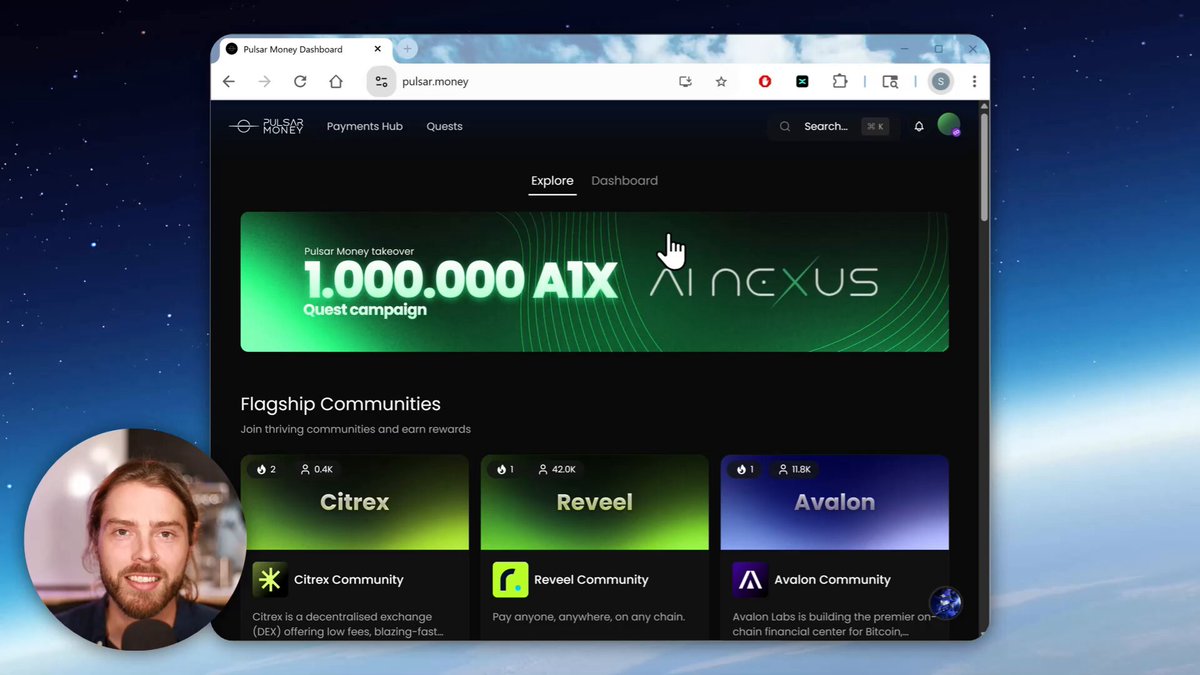The image size is (1200, 675).
Task: Click the flame badge on Reveel card
Action: click(506, 469)
